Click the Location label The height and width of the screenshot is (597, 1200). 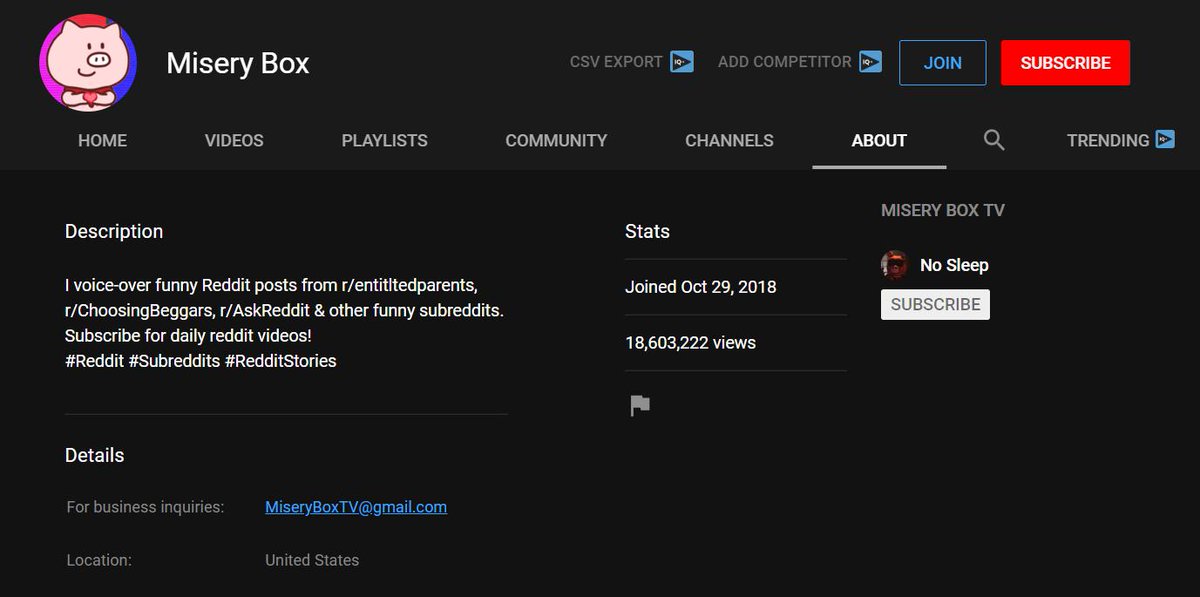click(x=99, y=560)
